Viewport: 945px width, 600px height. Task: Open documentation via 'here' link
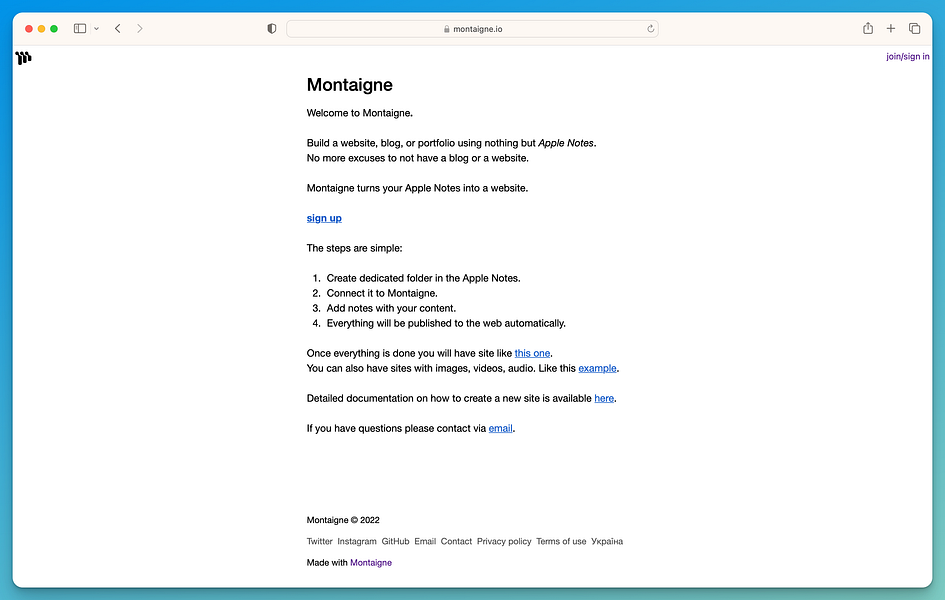[604, 398]
